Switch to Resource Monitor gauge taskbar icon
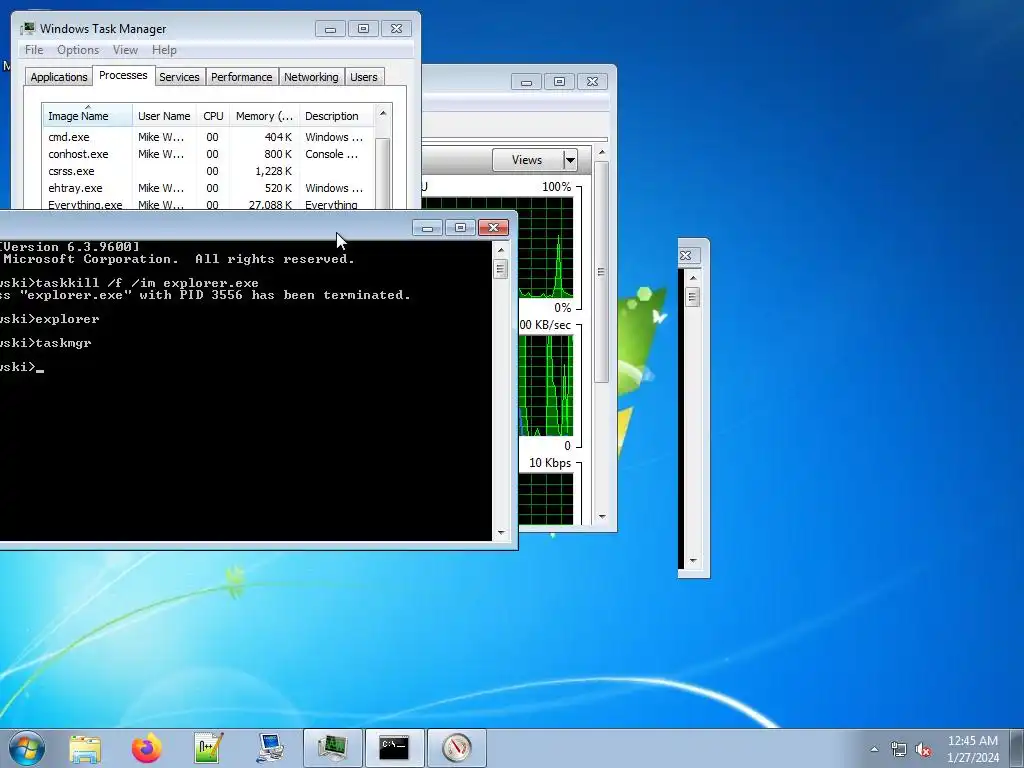Screen dimensions: 1024x768 pyautogui.click(x=456, y=748)
